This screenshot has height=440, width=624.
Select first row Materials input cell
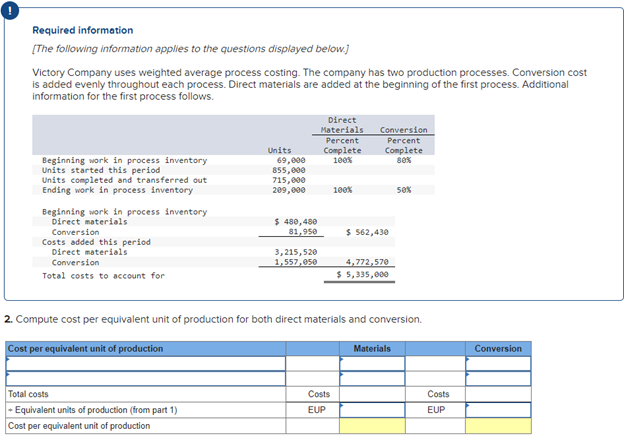coord(372,364)
